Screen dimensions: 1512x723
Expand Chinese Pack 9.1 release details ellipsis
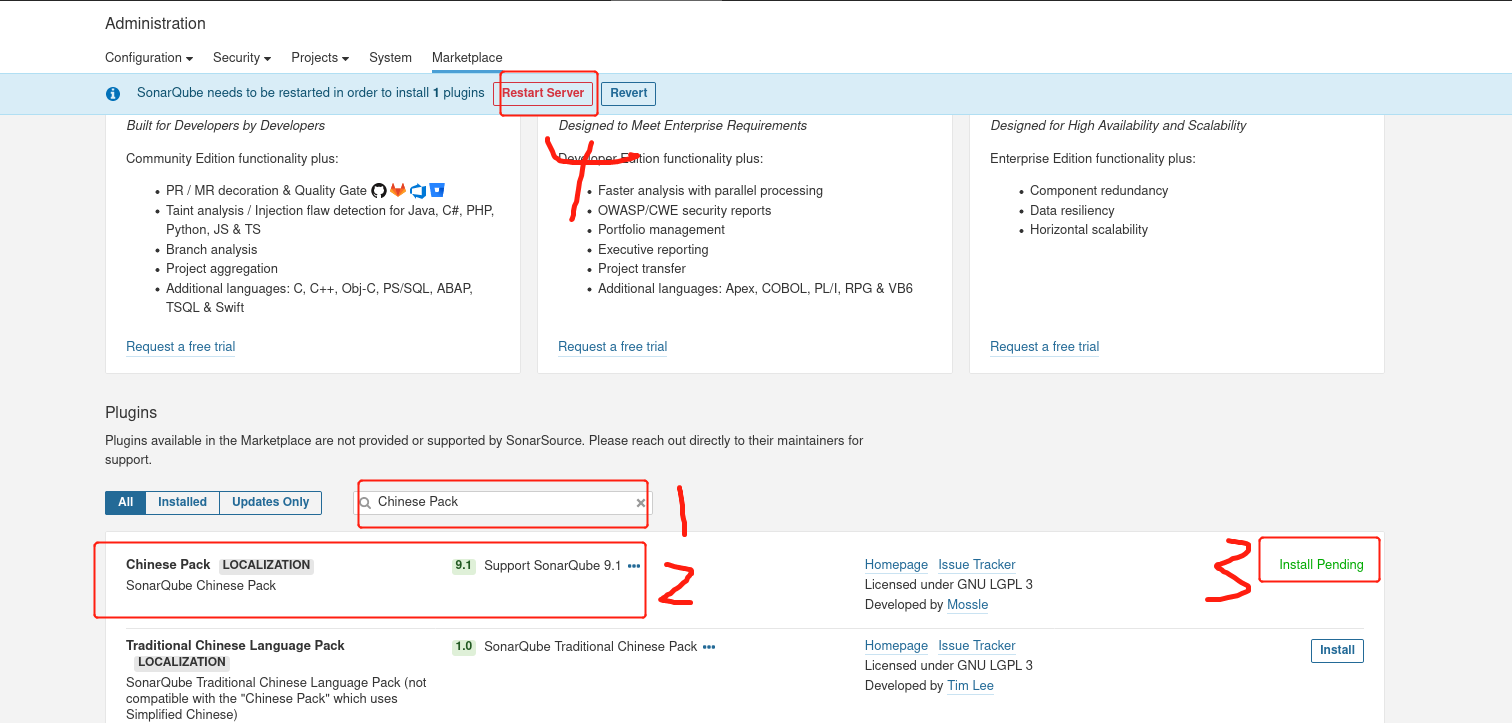633,566
